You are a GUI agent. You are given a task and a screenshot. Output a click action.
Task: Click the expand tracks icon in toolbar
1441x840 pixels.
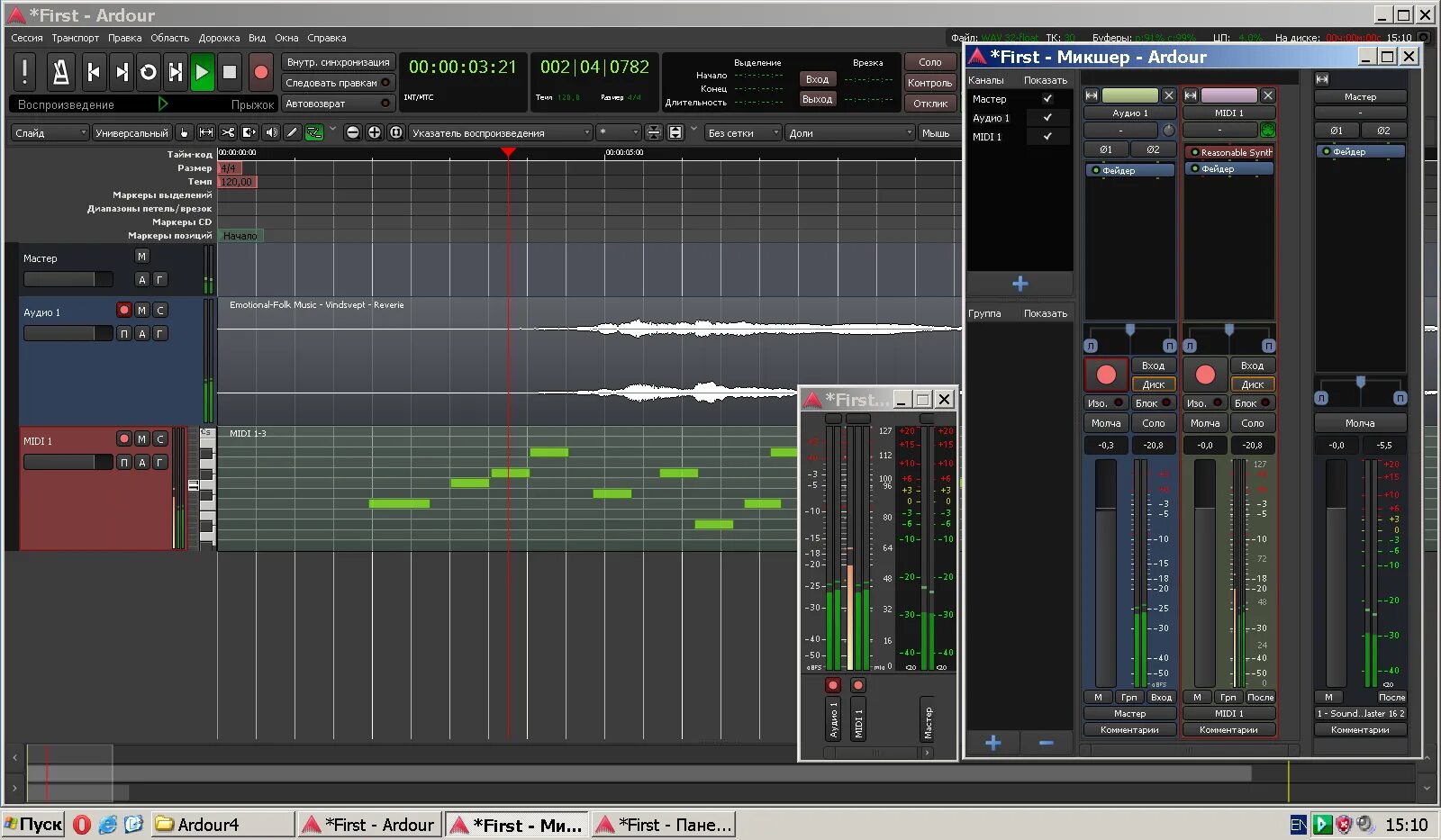pos(675,132)
